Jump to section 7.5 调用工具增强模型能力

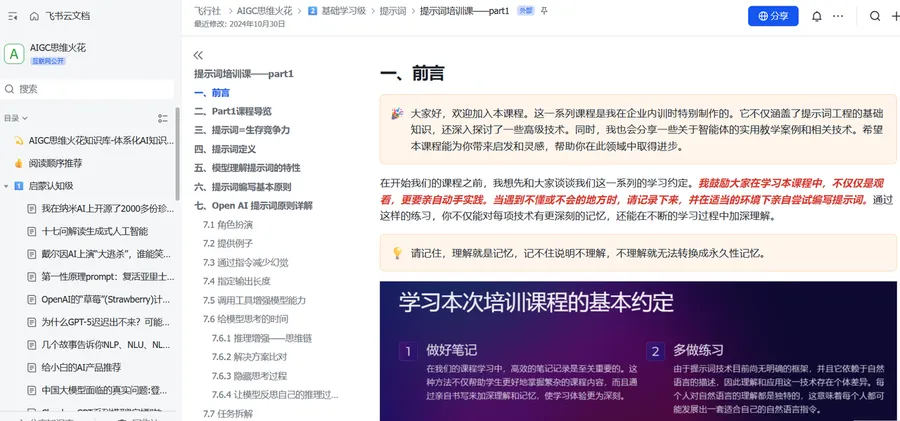254,300
